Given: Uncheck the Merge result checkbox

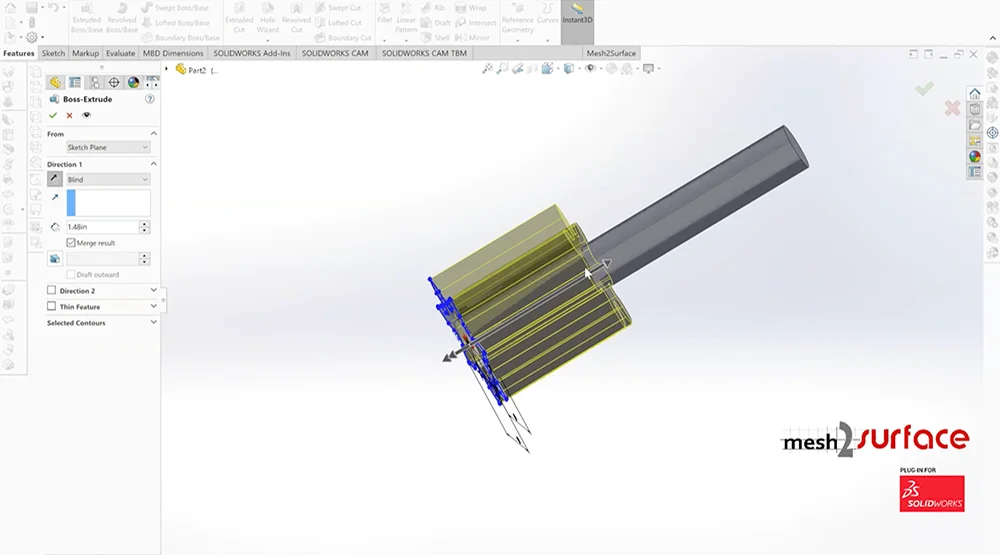Looking at the screenshot, I should pyautogui.click(x=71, y=243).
